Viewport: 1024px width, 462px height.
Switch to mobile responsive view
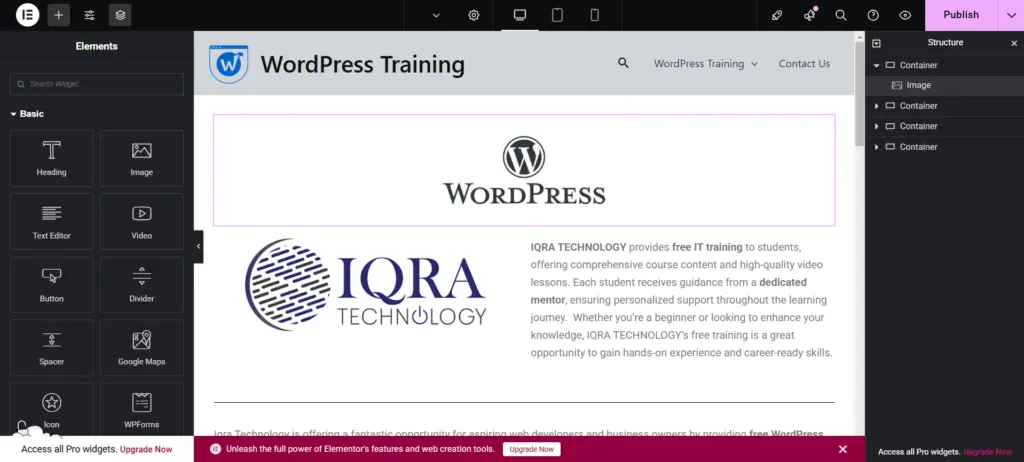click(x=594, y=15)
